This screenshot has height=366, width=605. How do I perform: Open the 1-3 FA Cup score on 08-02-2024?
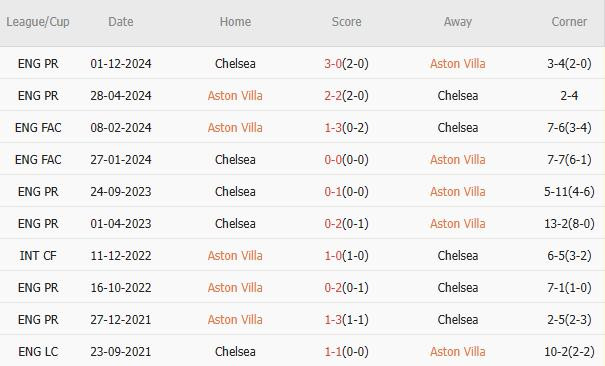tap(333, 128)
